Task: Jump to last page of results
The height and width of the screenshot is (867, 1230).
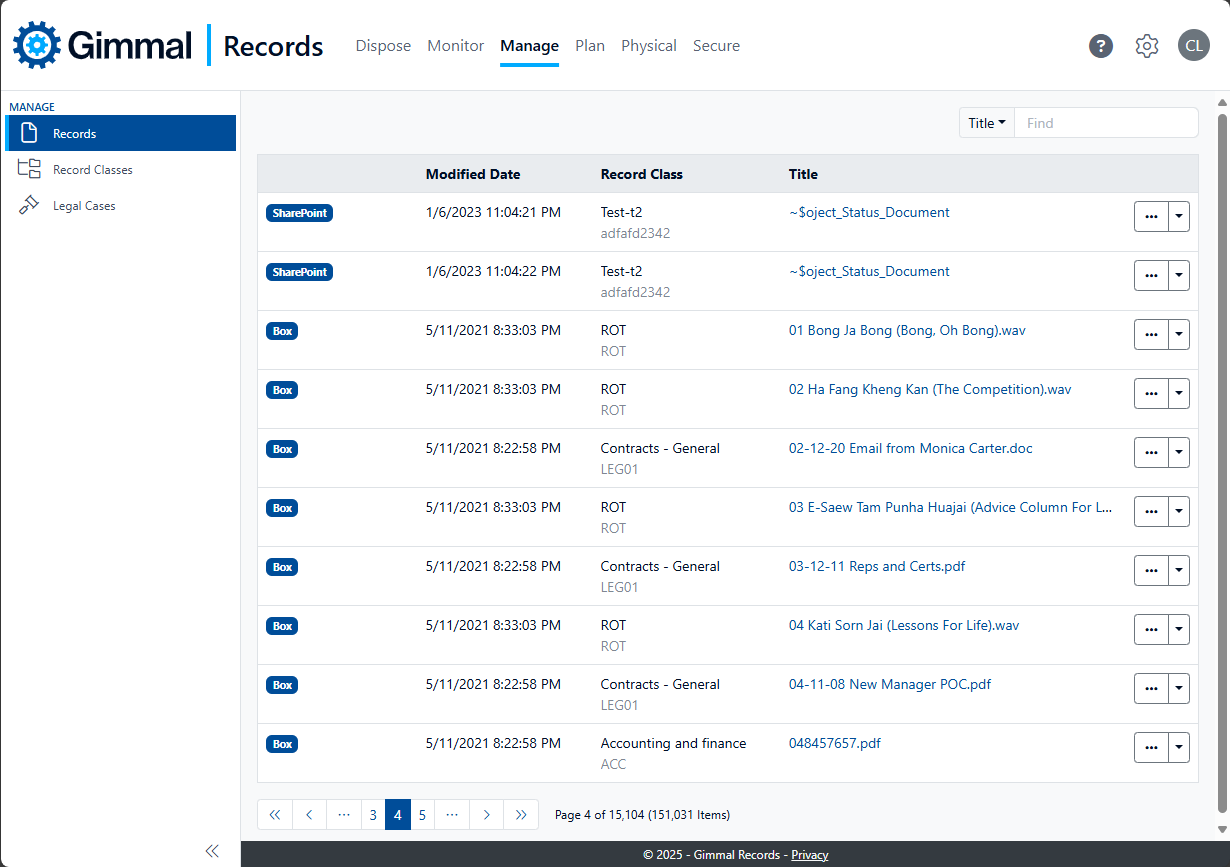Action: tap(521, 815)
